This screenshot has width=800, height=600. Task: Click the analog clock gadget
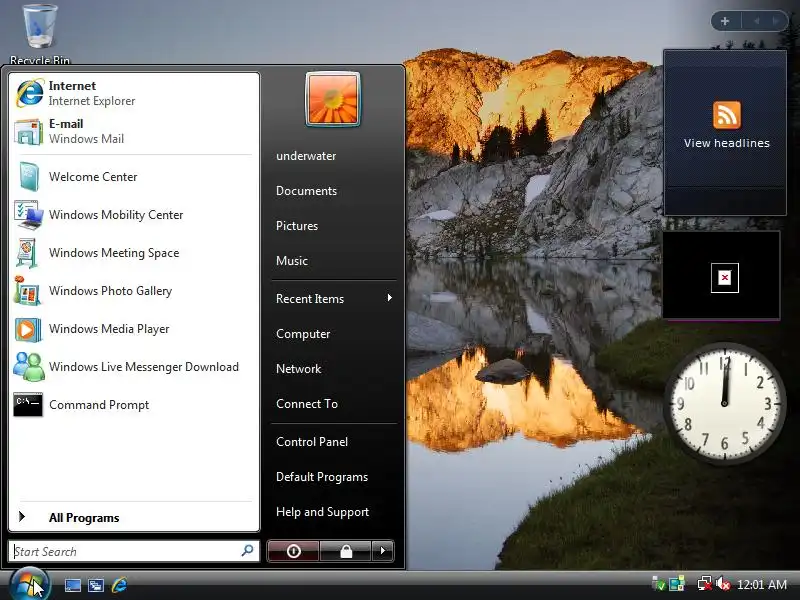tap(724, 404)
